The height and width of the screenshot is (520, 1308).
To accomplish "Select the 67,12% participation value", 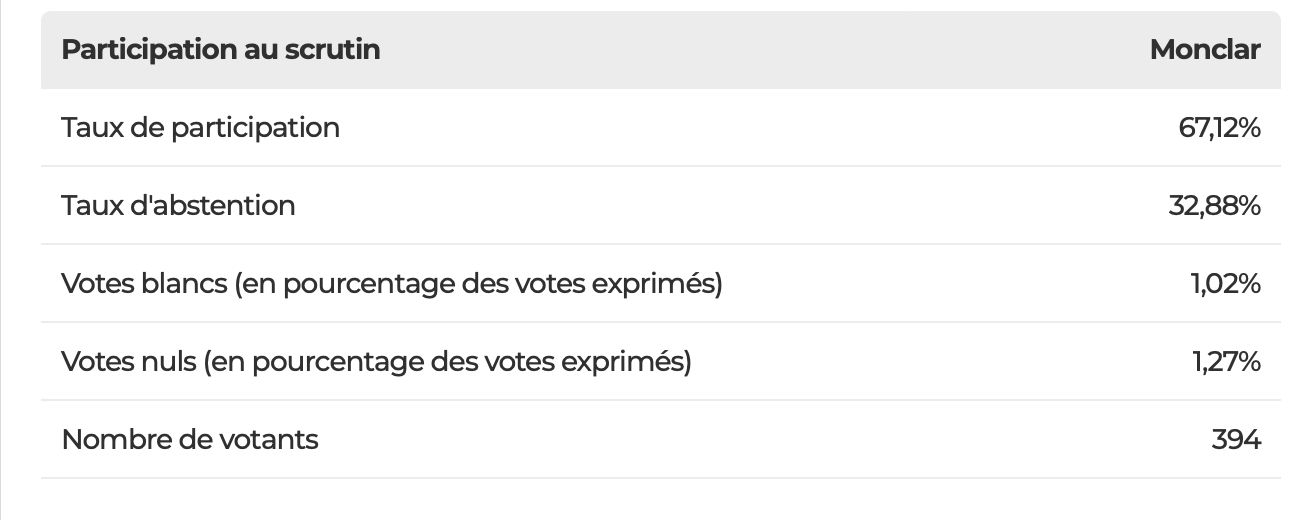I will click(x=1220, y=128).
